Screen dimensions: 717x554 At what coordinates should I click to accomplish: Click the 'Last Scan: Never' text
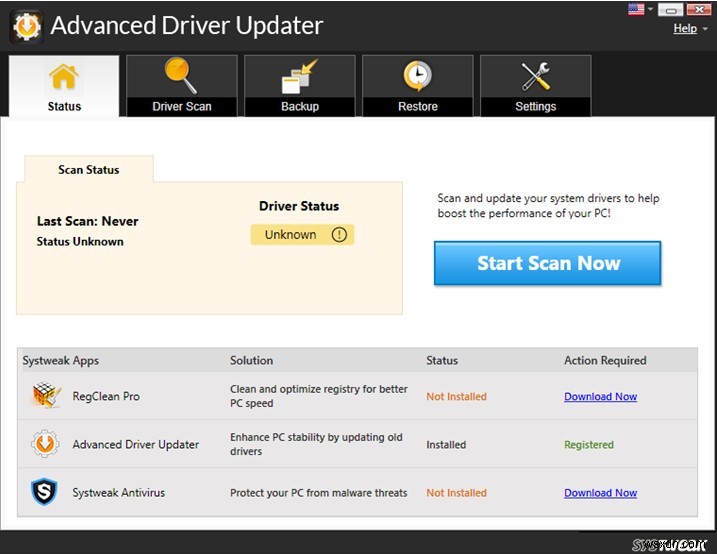tap(87, 221)
